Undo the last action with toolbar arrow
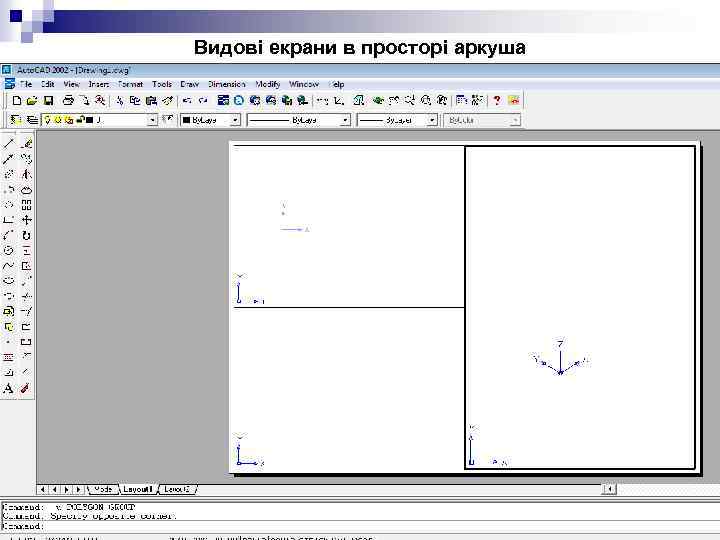The image size is (720, 540). point(187,100)
